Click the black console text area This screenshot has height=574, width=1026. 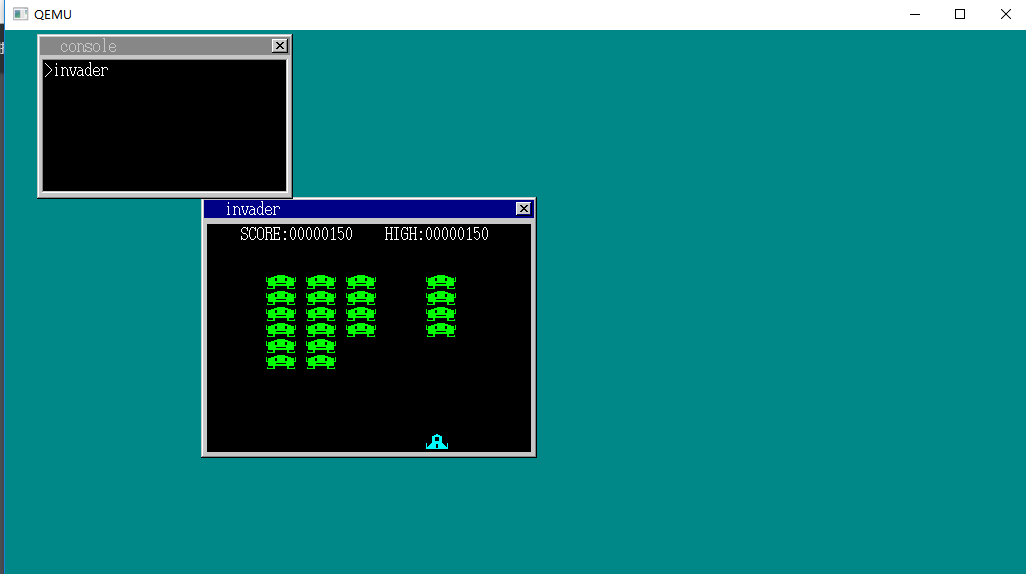tap(164, 126)
